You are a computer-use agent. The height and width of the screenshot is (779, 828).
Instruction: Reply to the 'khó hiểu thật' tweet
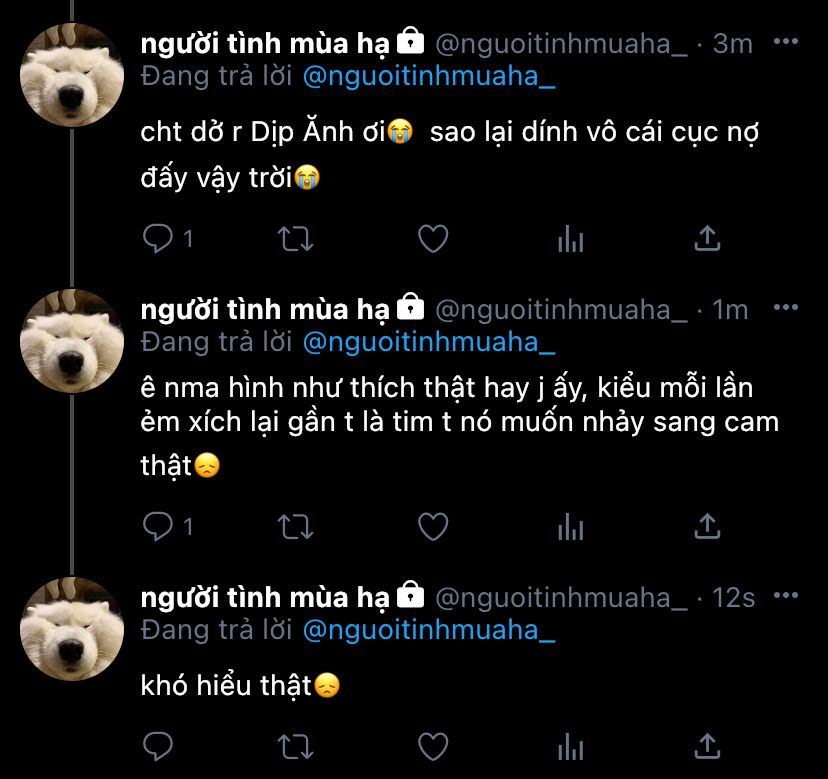point(158,746)
